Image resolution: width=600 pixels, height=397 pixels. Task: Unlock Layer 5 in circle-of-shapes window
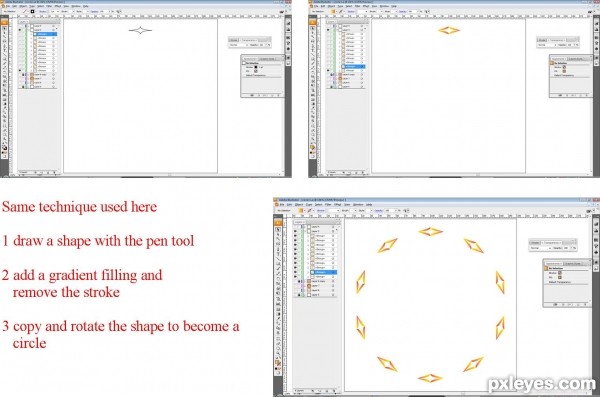click(x=299, y=295)
